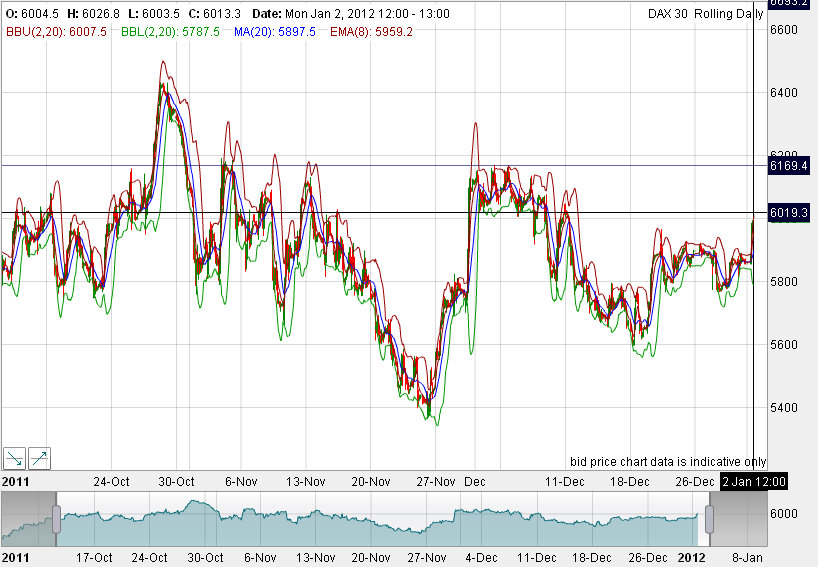This screenshot has width=818, height=568.
Task: Select the EMA(8) indicator label
Action: tap(377, 32)
